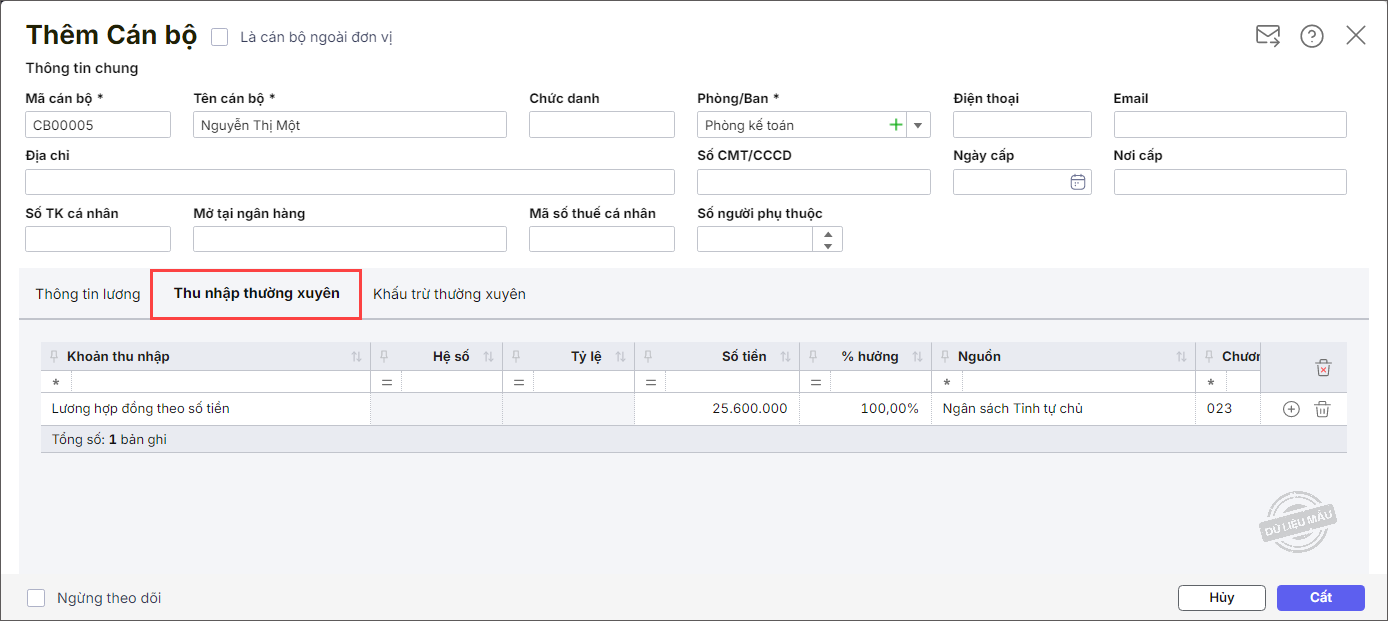The height and width of the screenshot is (621, 1388).
Task: Open the Khấu trừ thường xuyên tab
Action: (449, 294)
